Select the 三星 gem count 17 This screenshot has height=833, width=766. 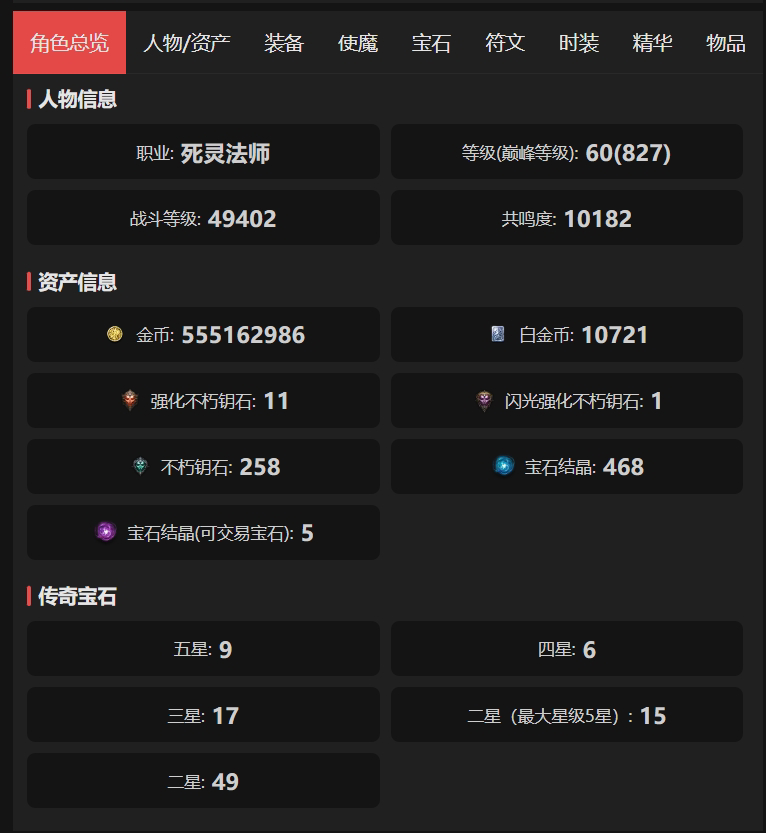coord(225,716)
